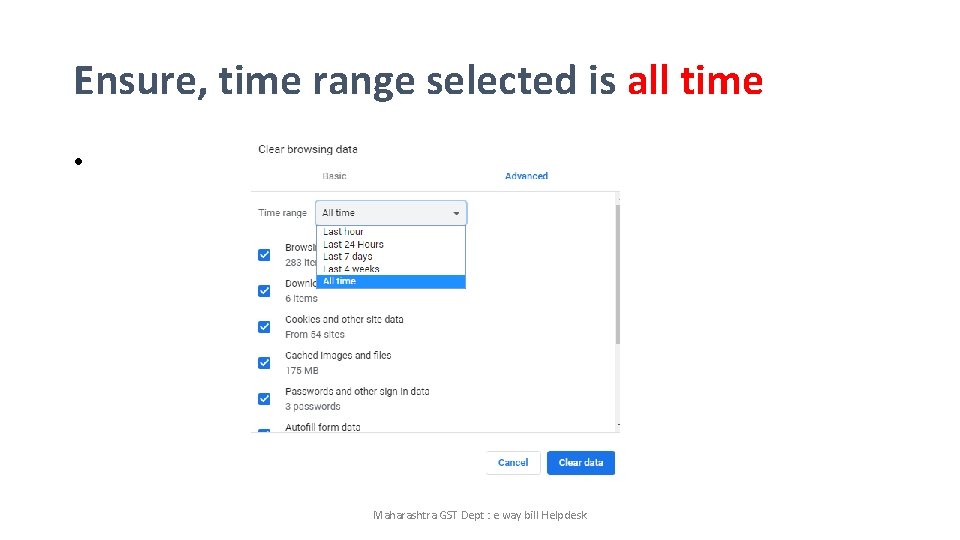
Task: Uncheck Cookies and other site data checkbox
Action: [x=264, y=327]
